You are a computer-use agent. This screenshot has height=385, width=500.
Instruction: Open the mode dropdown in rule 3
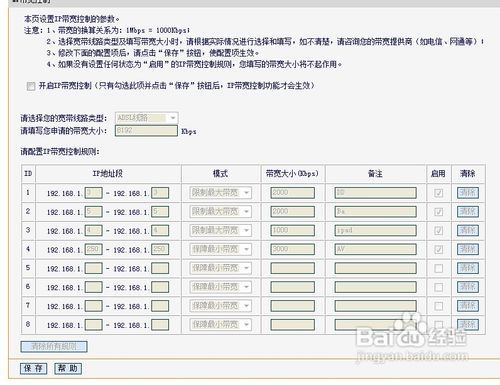tap(220, 230)
